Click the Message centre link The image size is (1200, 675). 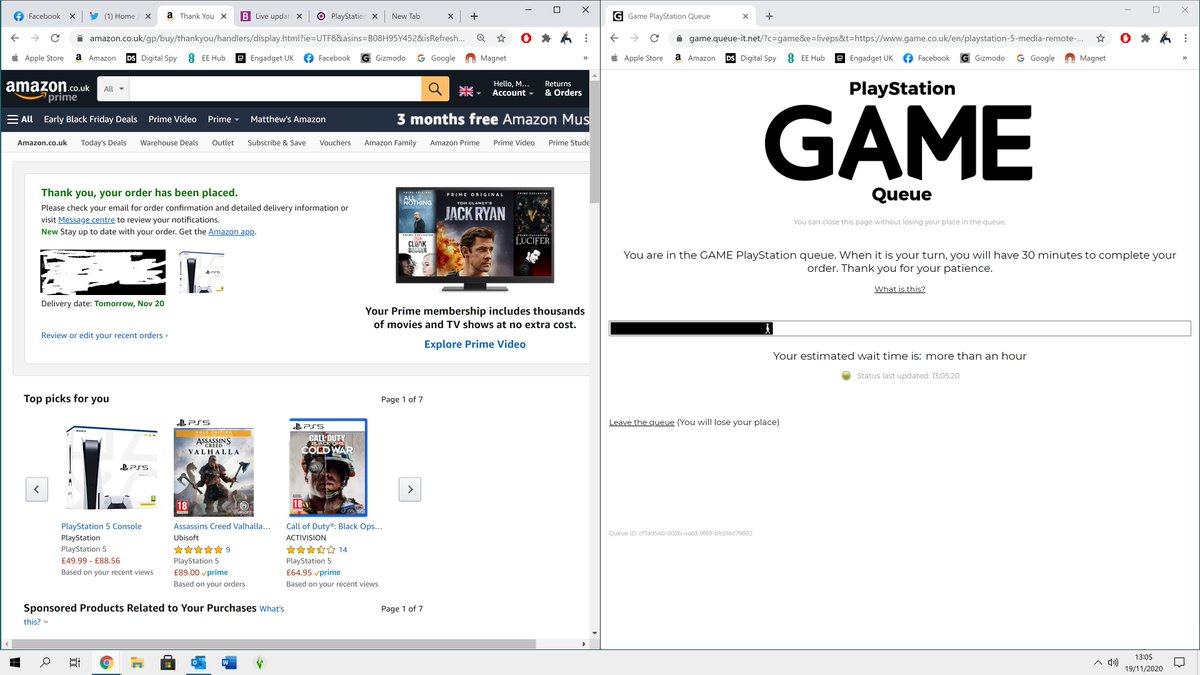coord(86,219)
